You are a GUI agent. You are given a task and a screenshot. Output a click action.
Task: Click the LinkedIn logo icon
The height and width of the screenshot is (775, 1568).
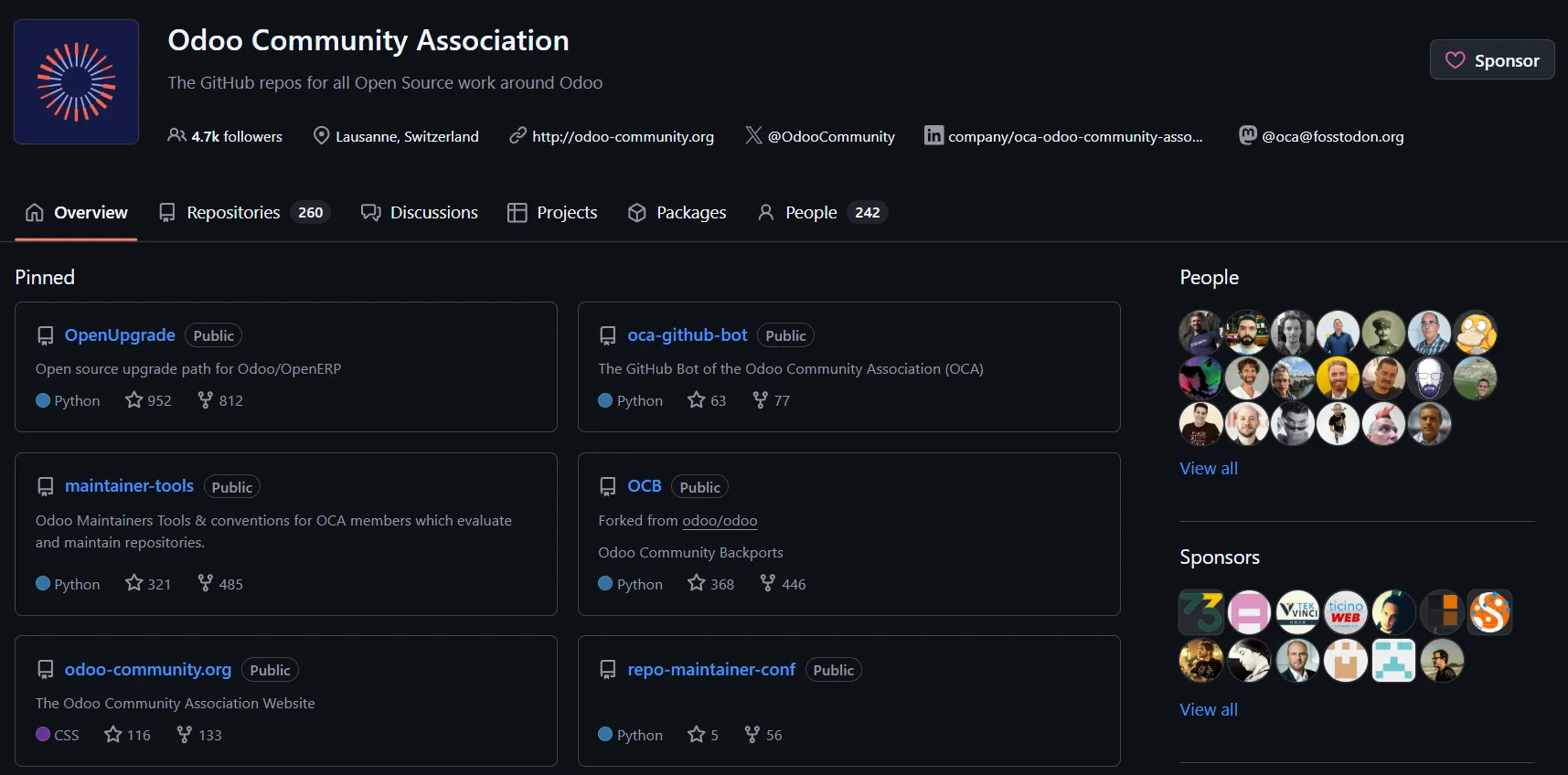pos(933,135)
